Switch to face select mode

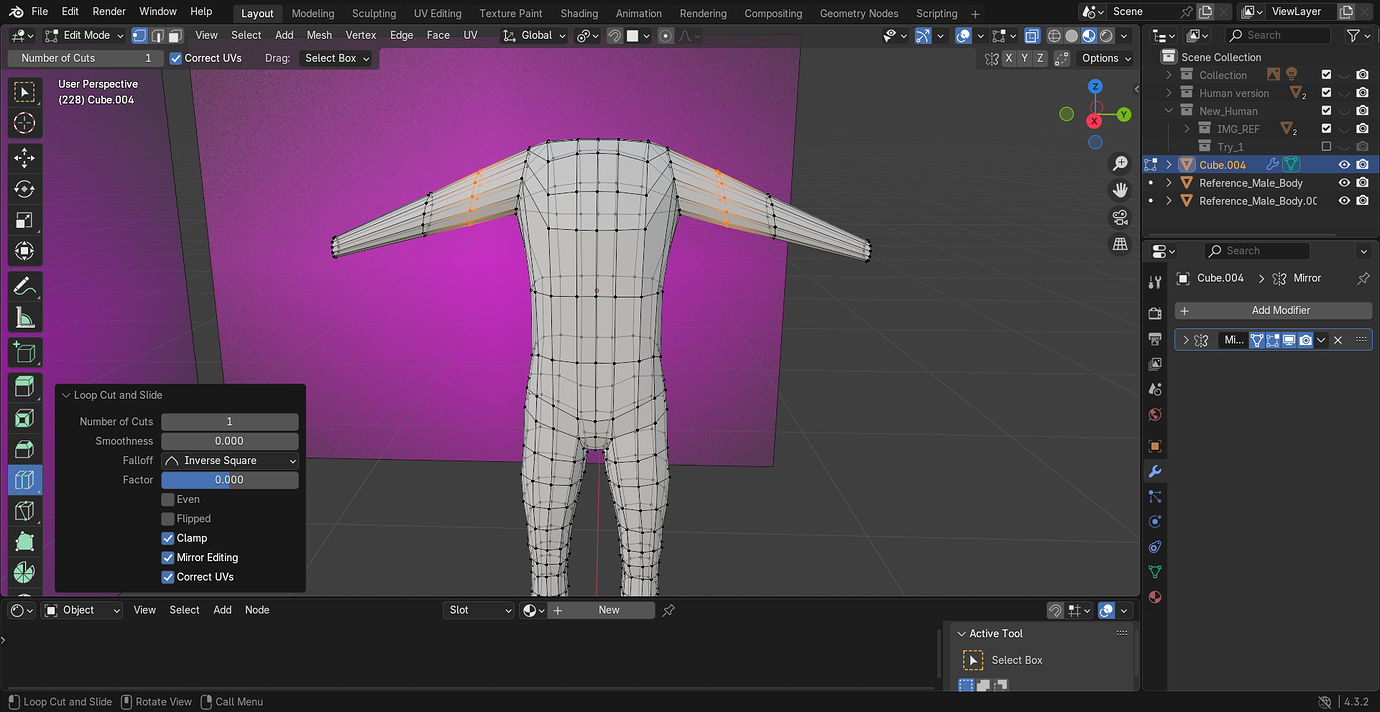[x=175, y=35]
